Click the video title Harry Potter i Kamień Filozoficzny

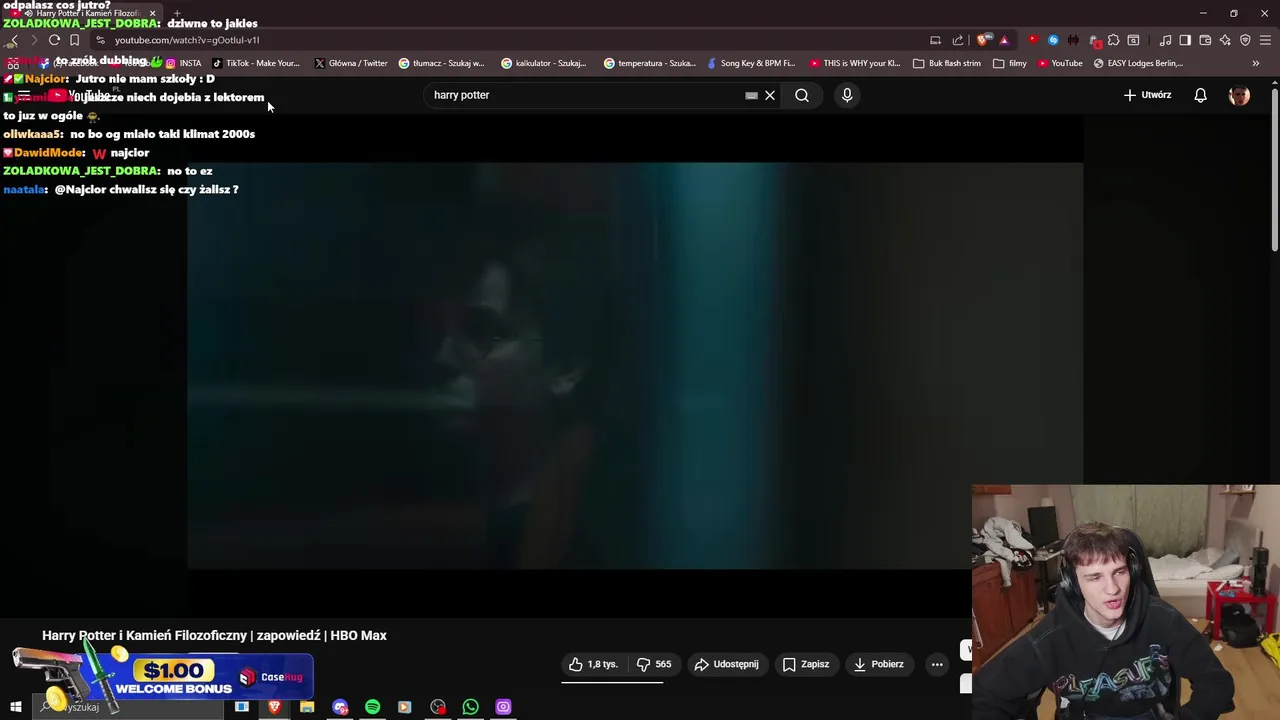[x=214, y=635]
